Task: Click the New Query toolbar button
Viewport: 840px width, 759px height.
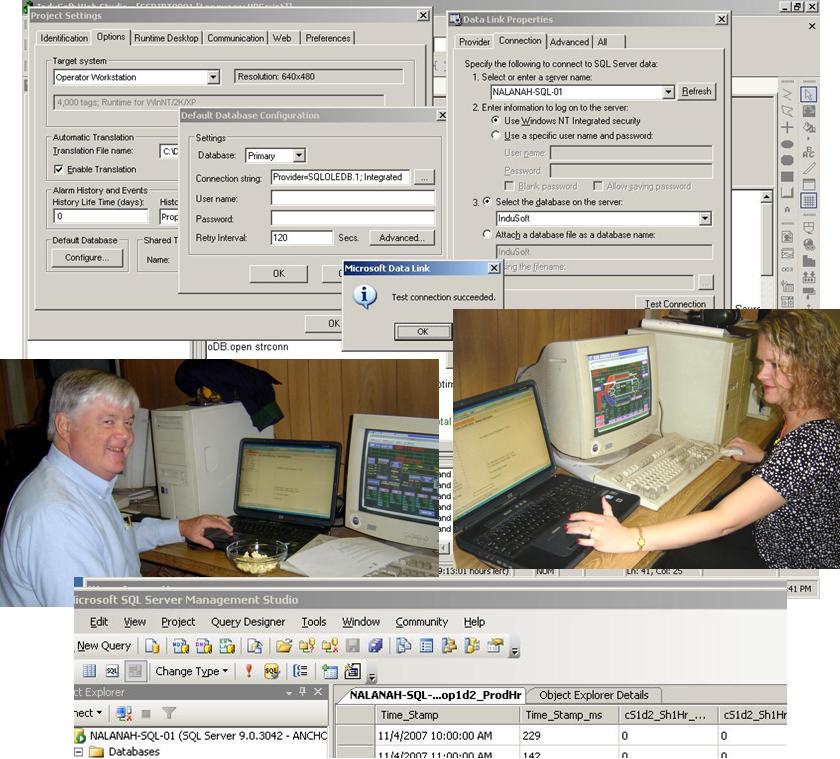Action: click(x=103, y=646)
